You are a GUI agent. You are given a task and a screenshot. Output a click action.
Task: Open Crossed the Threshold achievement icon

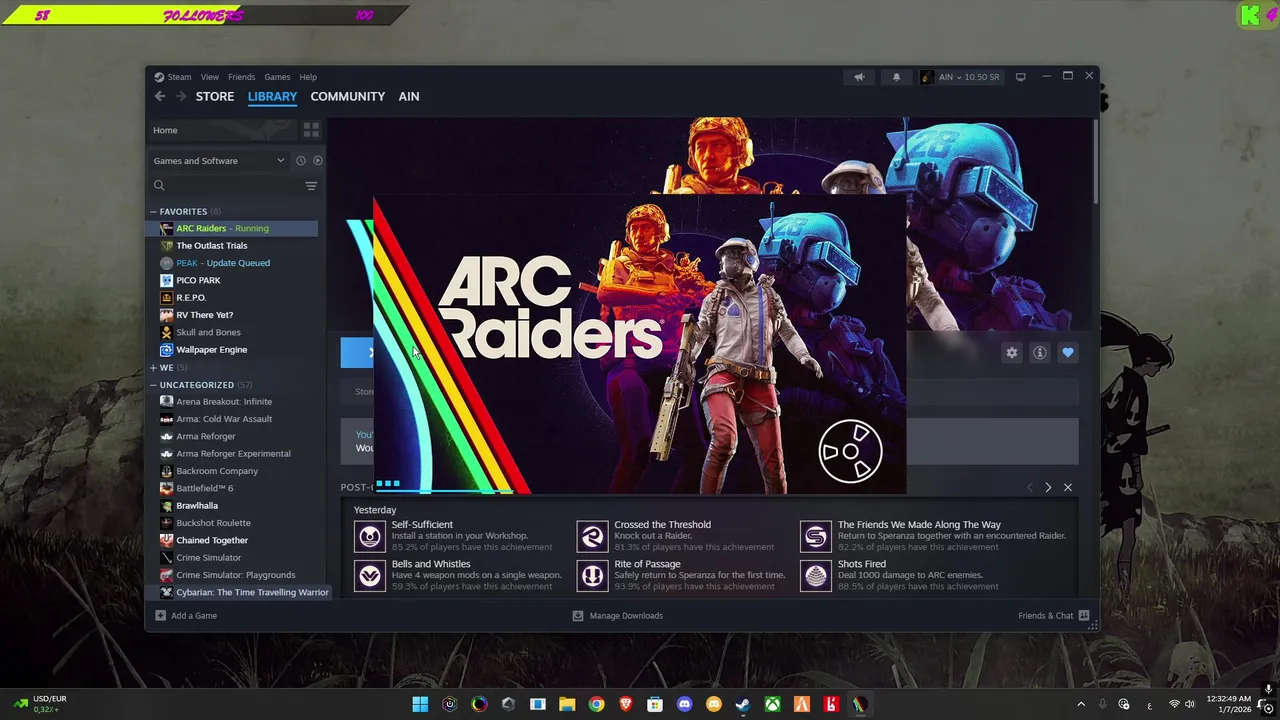pyautogui.click(x=592, y=537)
